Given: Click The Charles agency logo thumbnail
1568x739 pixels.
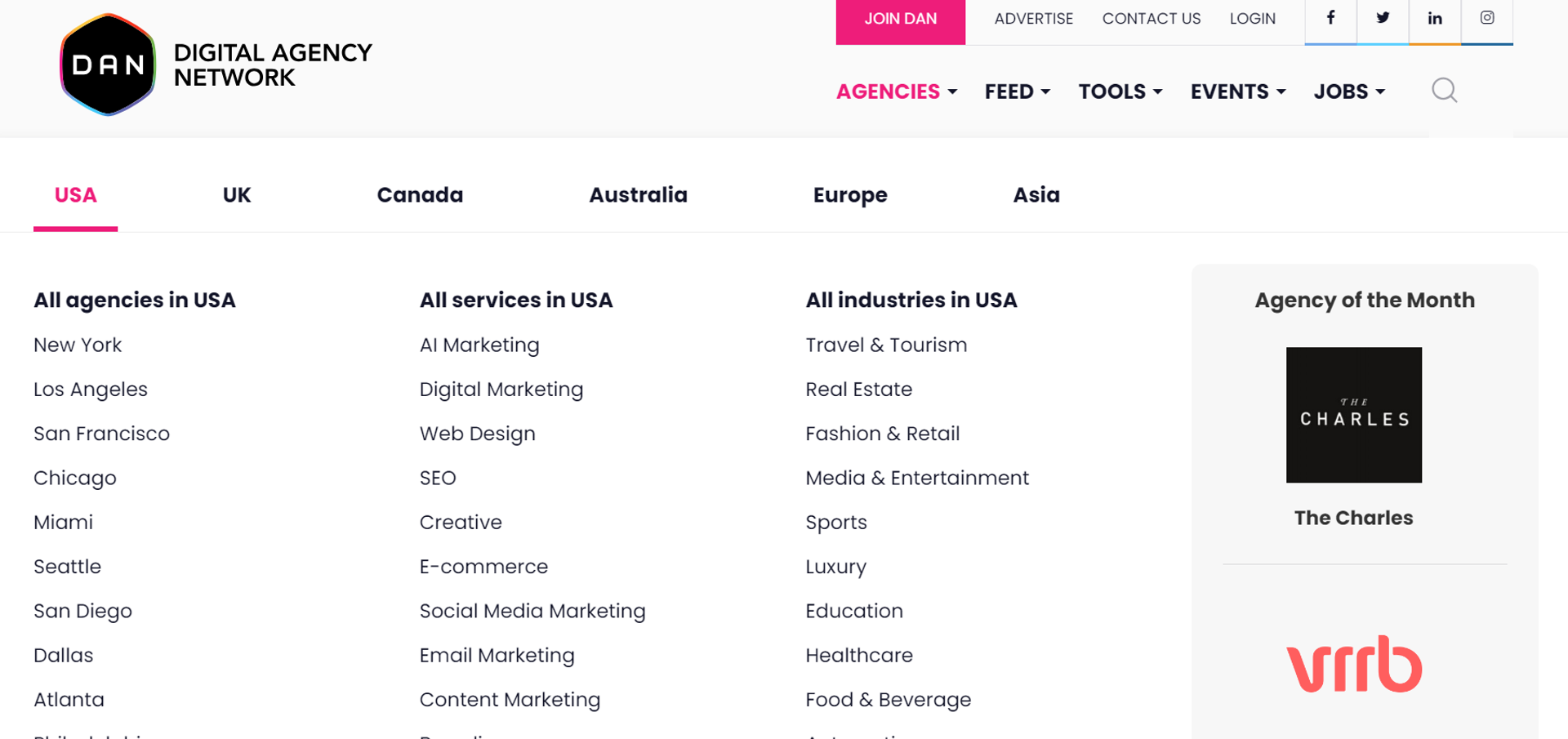Looking at the screenshot, I should 1353,415.
